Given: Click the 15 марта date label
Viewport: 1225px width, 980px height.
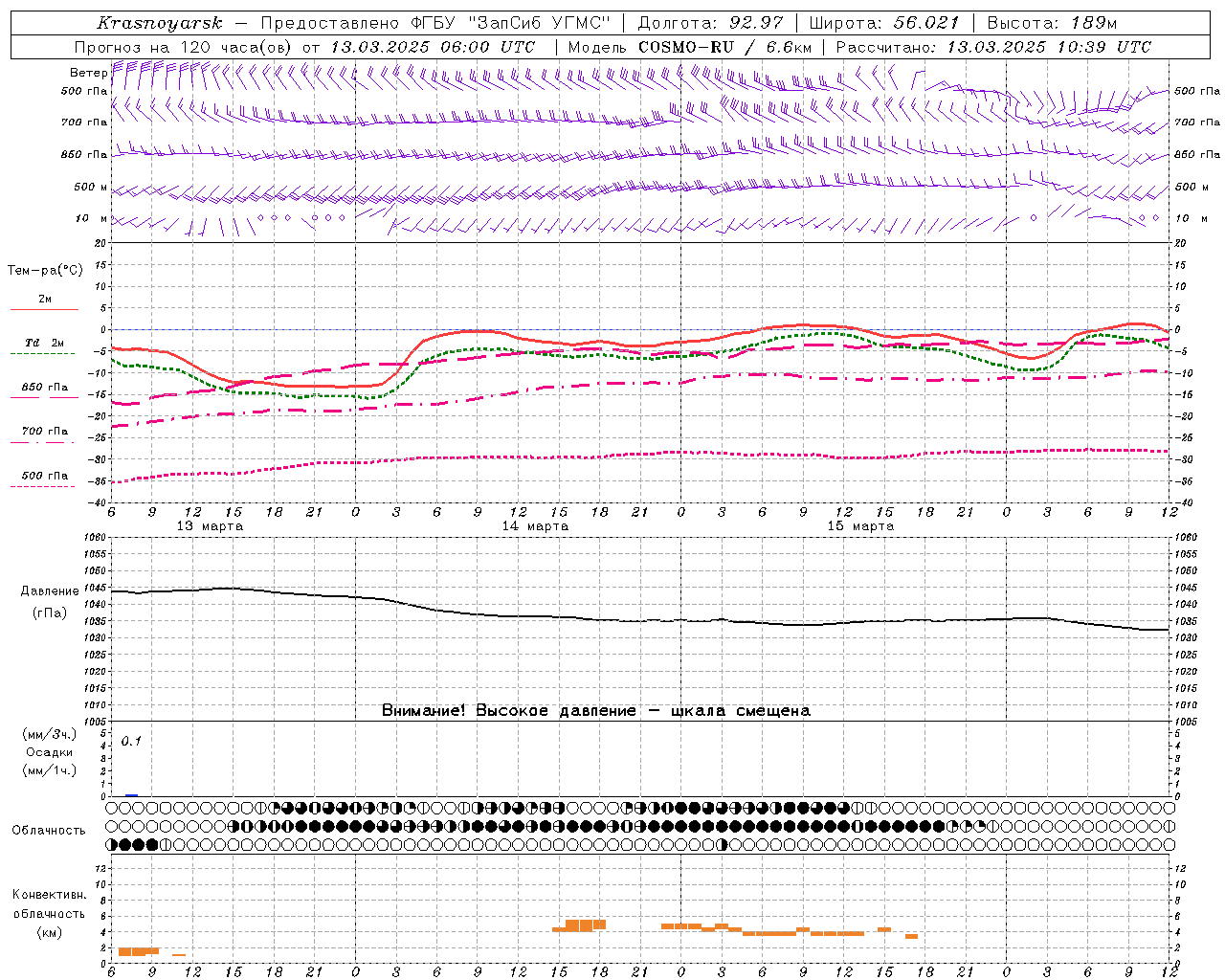Looking at the screenshot, I should coord(860,526).
